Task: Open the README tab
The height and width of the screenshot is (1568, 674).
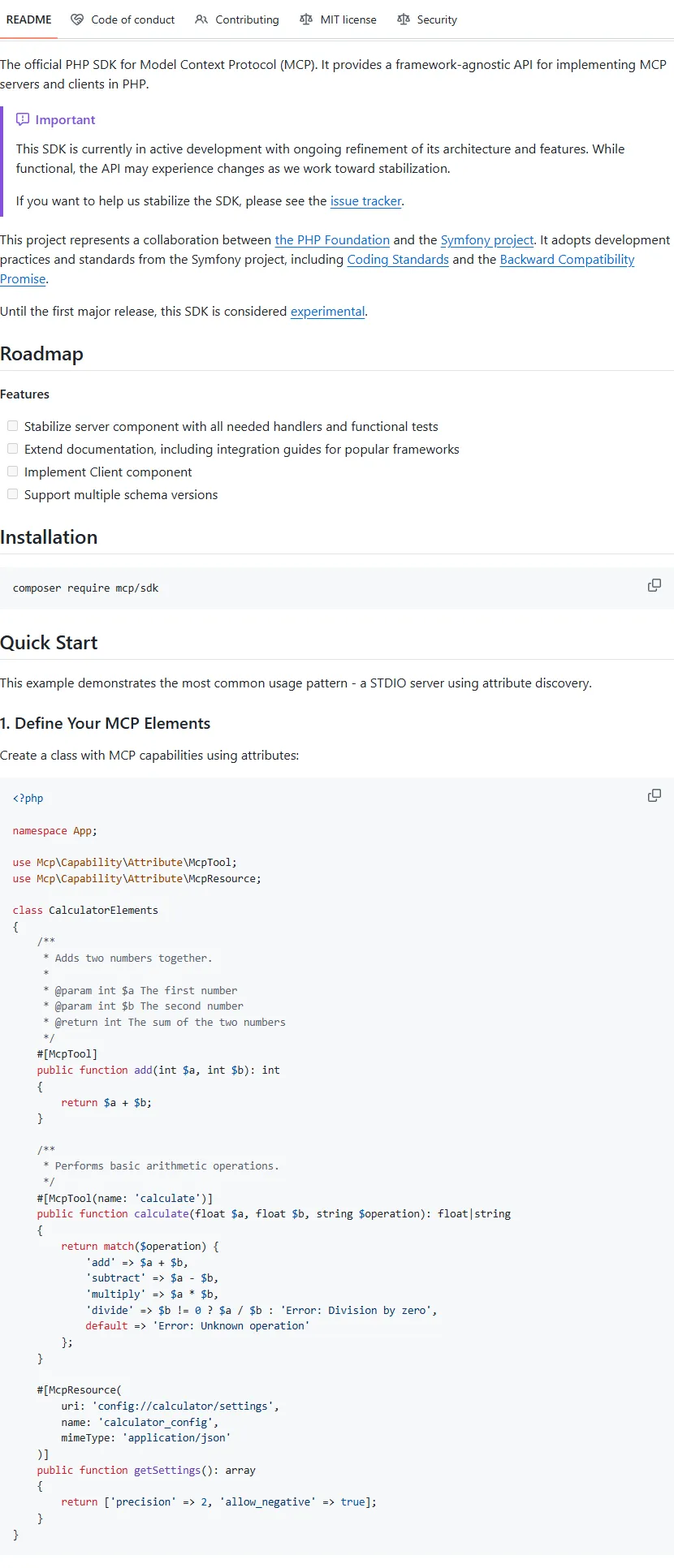Action: 28,19
